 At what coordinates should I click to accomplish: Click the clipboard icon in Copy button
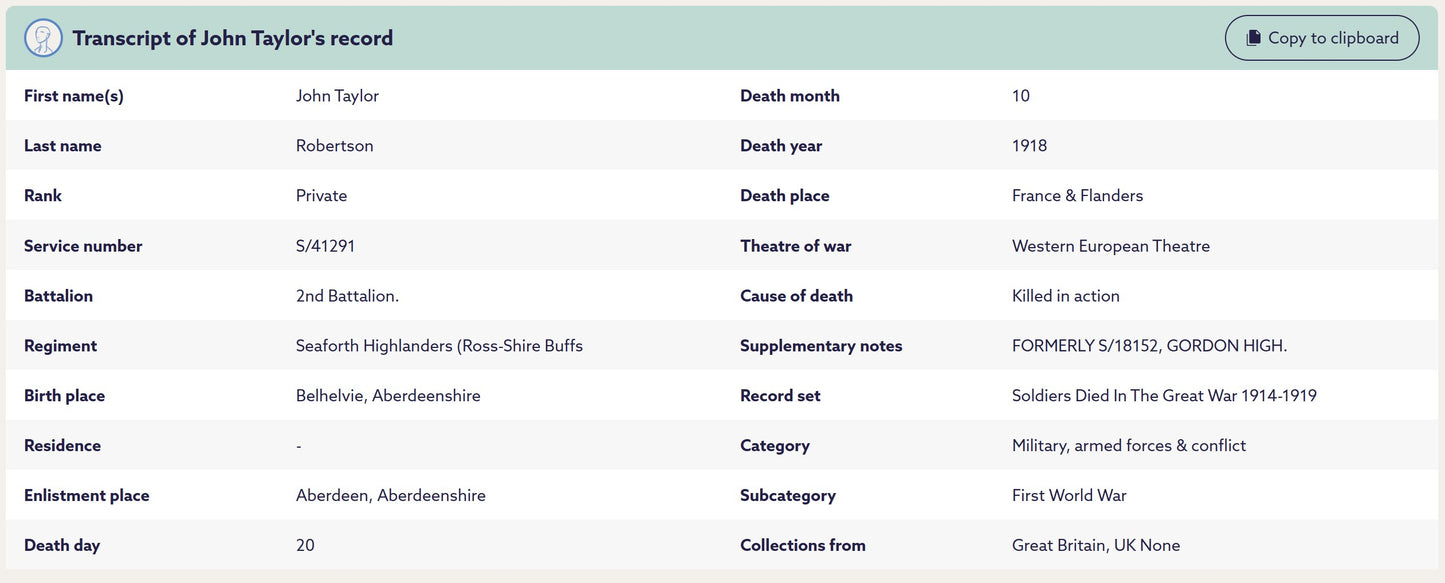[1253, 38]
